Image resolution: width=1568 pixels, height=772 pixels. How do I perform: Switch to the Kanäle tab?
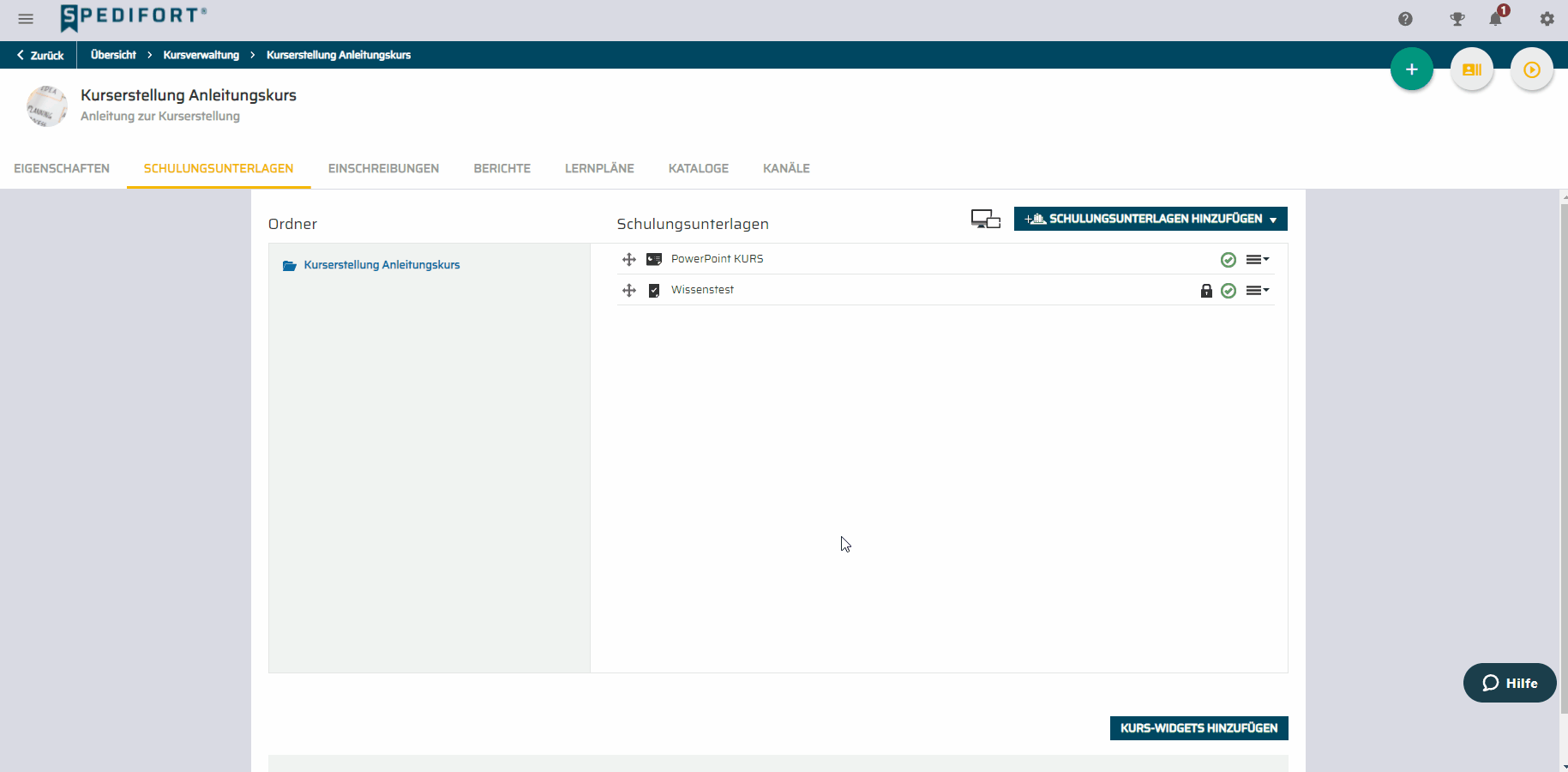pos(786,169)
